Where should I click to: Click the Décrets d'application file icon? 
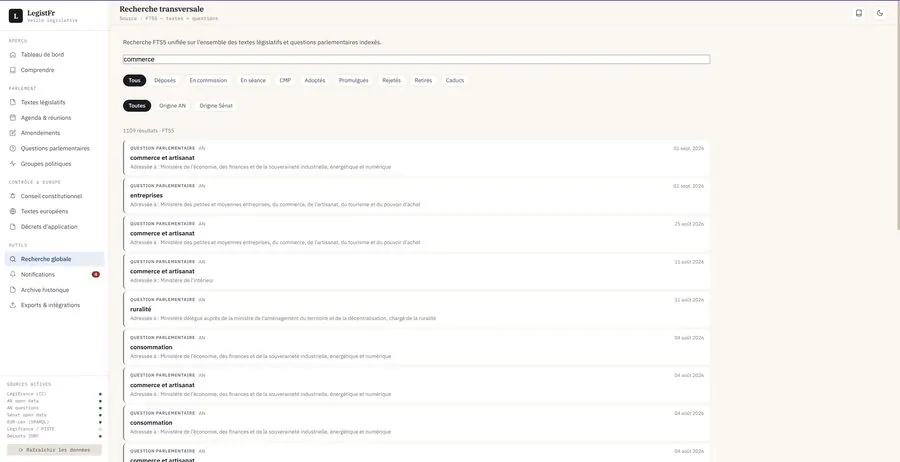pyautogui.click(x=13, y=227)
